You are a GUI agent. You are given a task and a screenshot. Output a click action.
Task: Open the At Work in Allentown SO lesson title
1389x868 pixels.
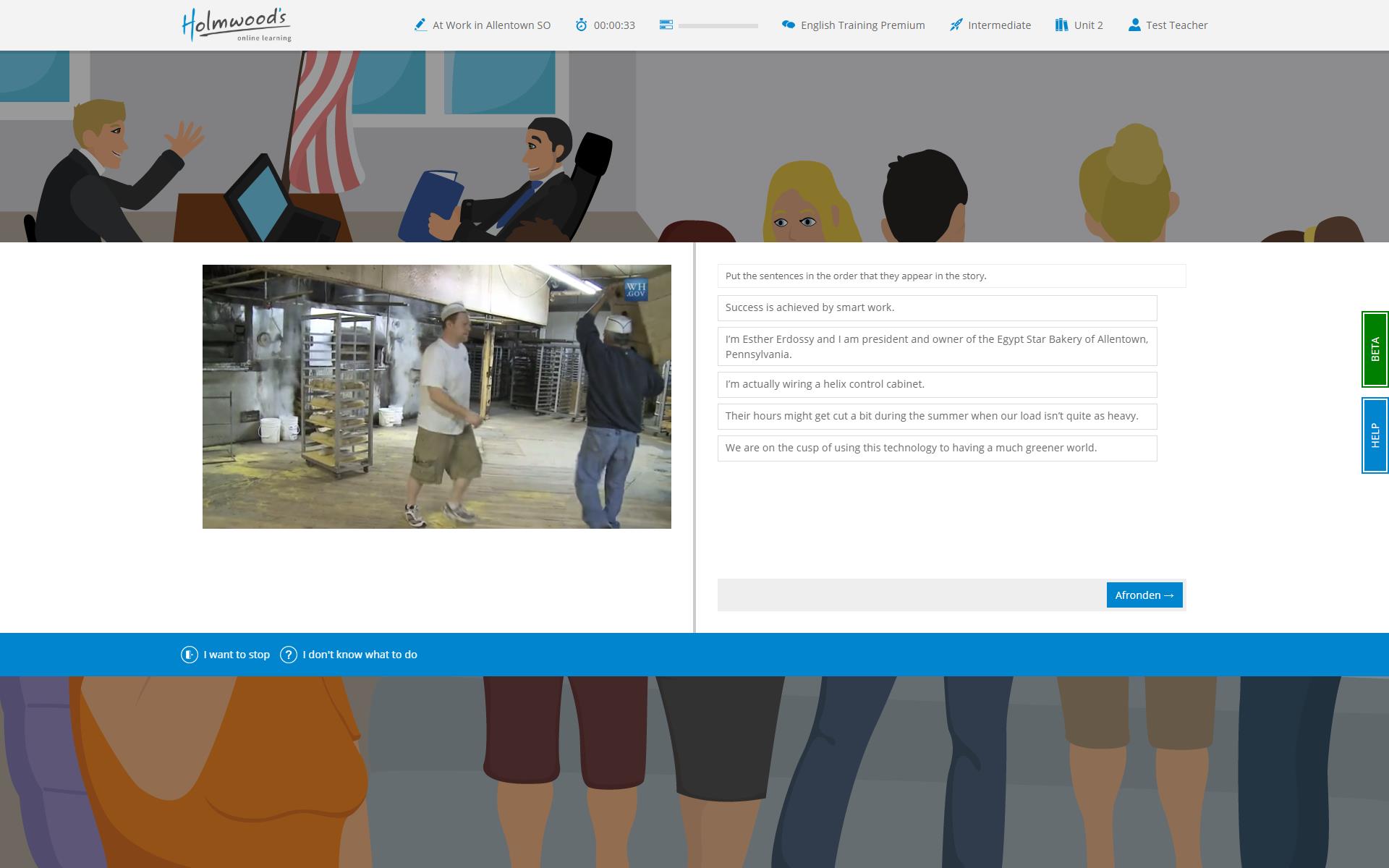pyautogui.click(x=491, y=25)
